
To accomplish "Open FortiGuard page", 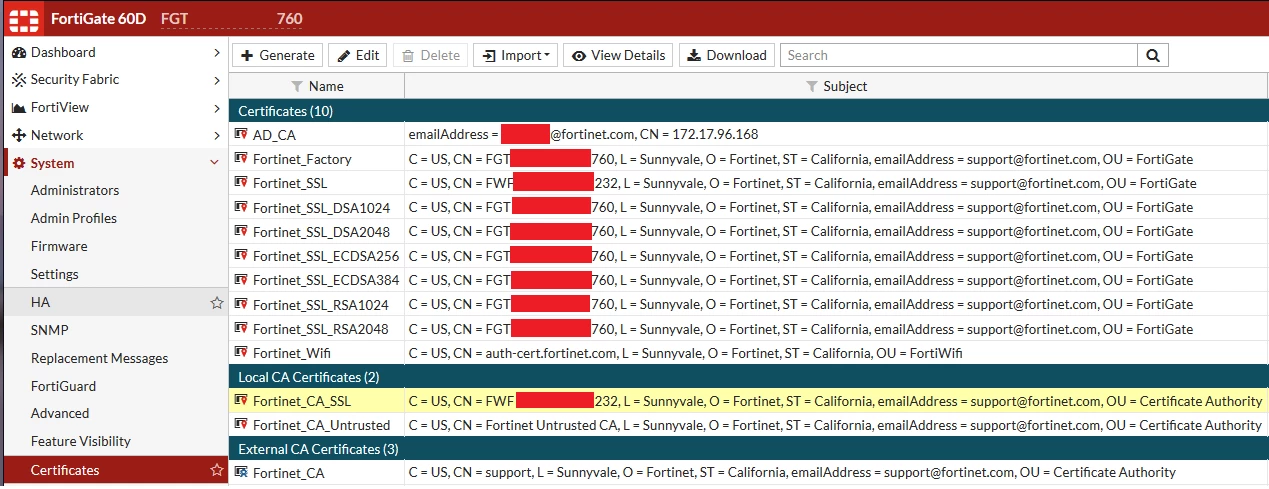I will pos(63,386).
